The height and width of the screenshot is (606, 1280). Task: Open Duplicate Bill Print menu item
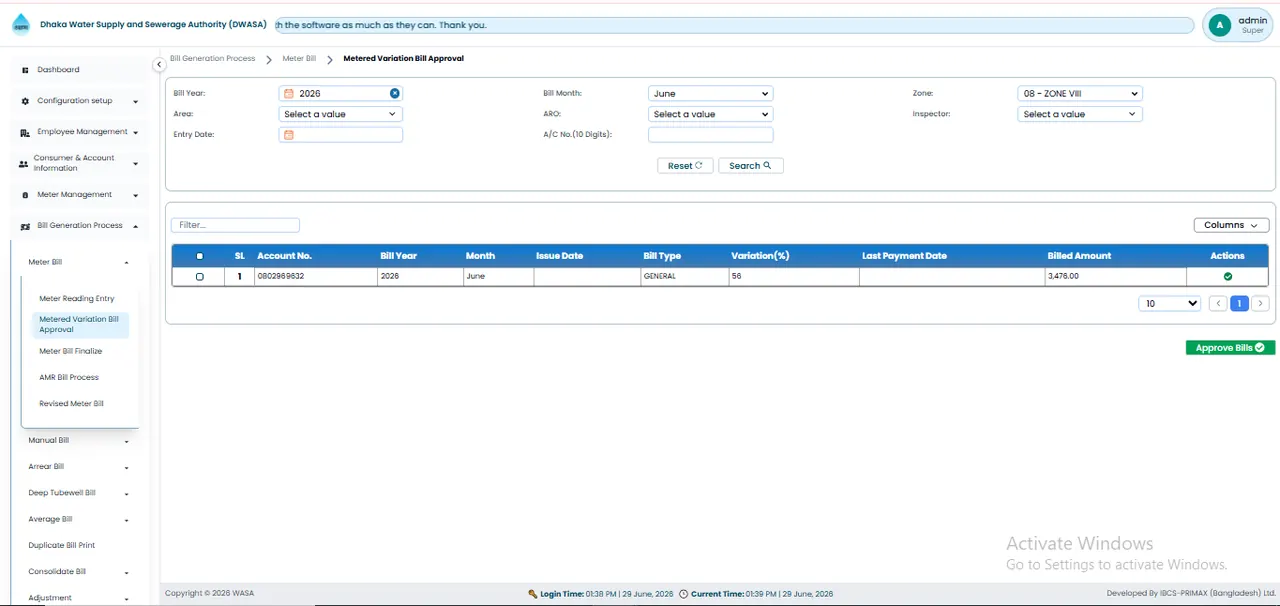pyautogui.click(x=62, y=545)
